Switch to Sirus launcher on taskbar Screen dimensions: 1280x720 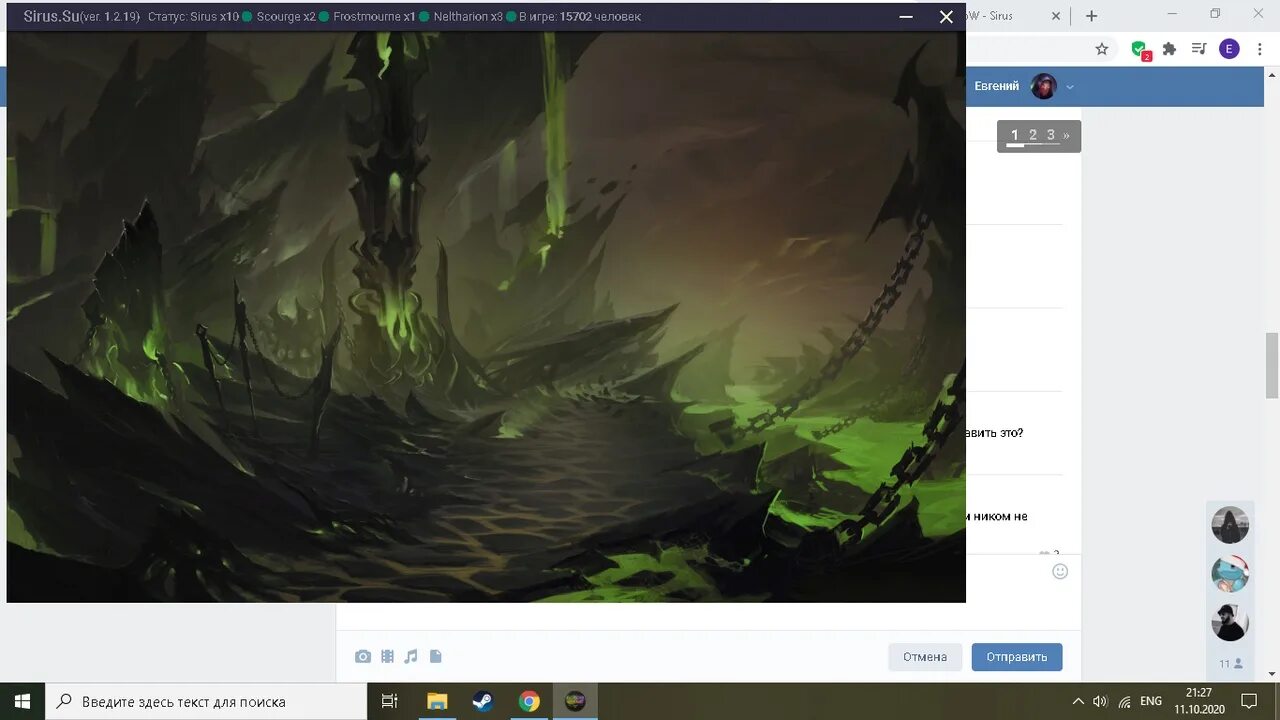575,702
